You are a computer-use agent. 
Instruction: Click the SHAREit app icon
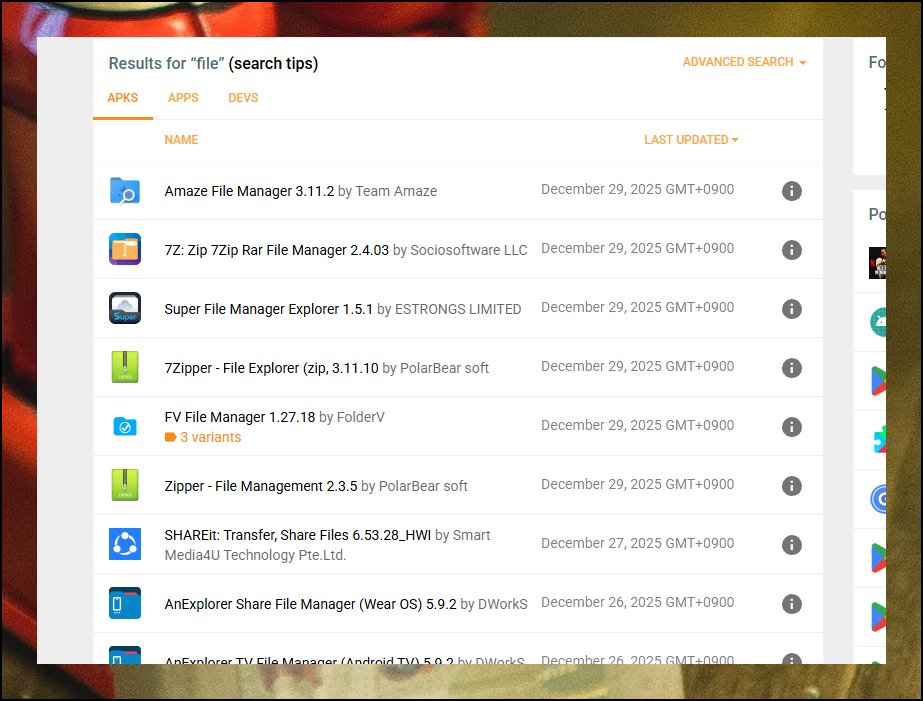click(x=125, y=544)
